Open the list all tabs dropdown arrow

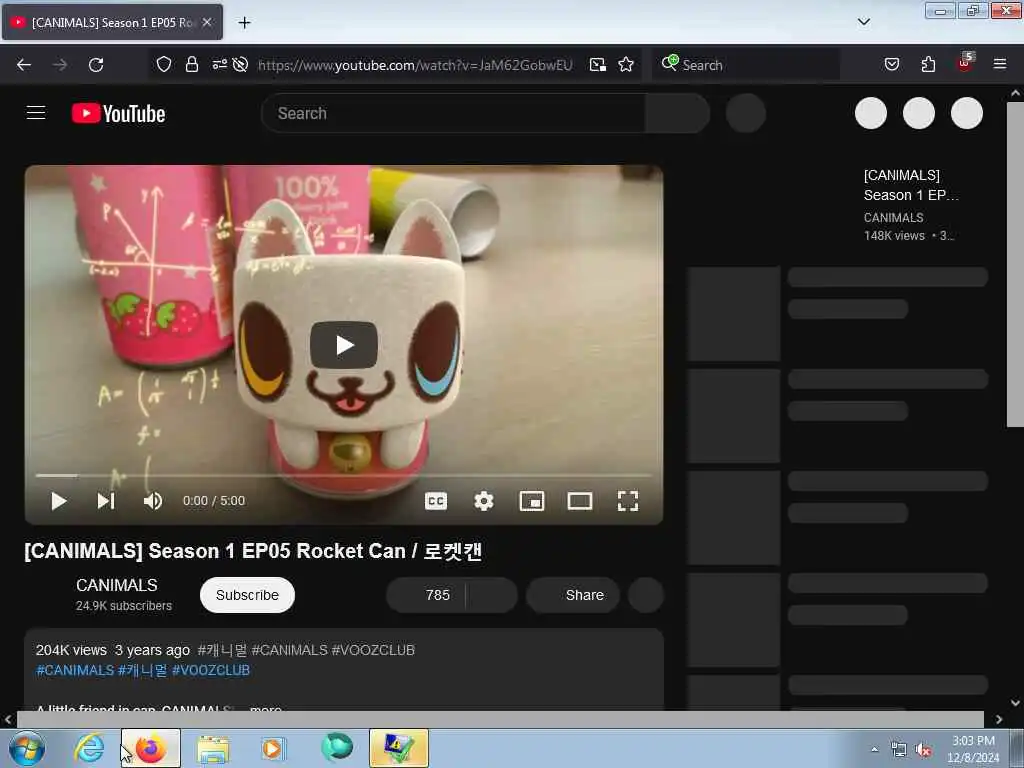(x=863, y=22)
